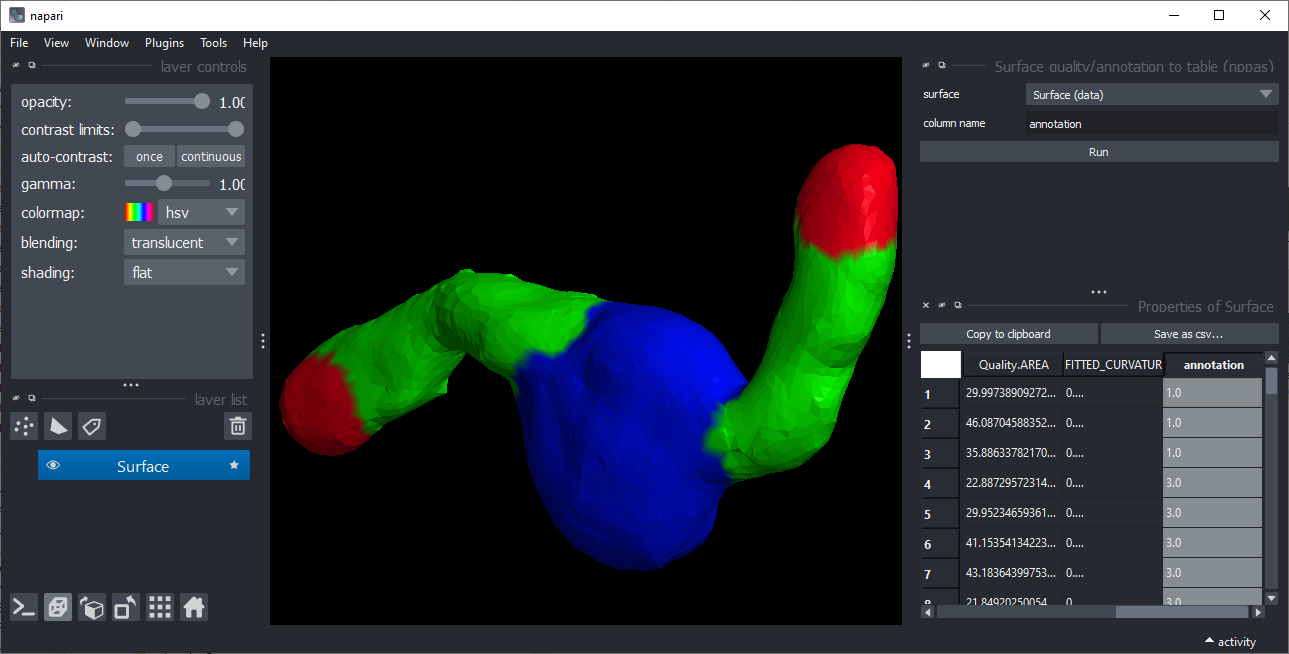This screenshot has width=1289, height=654.
Task: Expand the shading flat dropdown
Action: 184,272
